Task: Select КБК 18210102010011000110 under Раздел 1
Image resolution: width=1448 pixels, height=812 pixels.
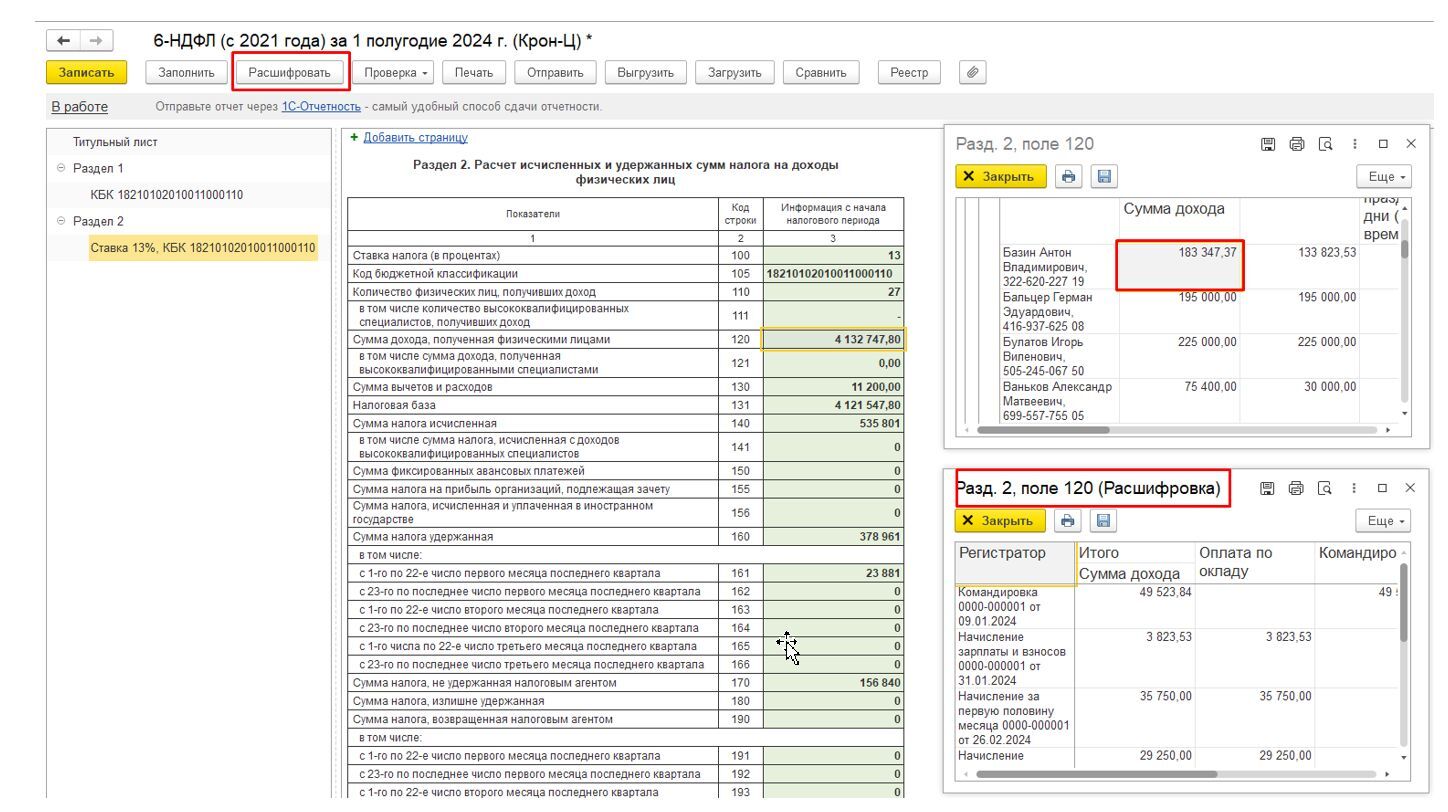Action: tap(166, 195)
